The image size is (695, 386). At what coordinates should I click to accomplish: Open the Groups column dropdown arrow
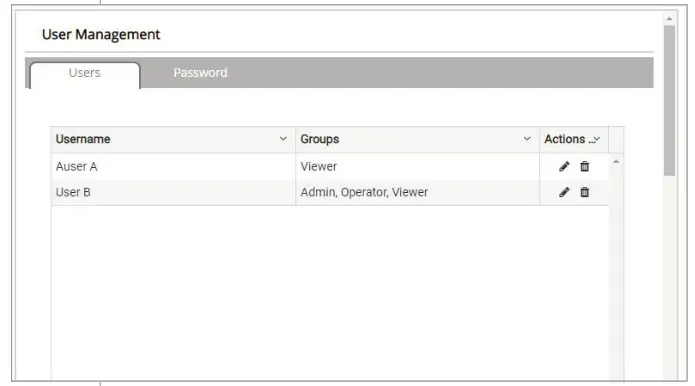(527, 139)
